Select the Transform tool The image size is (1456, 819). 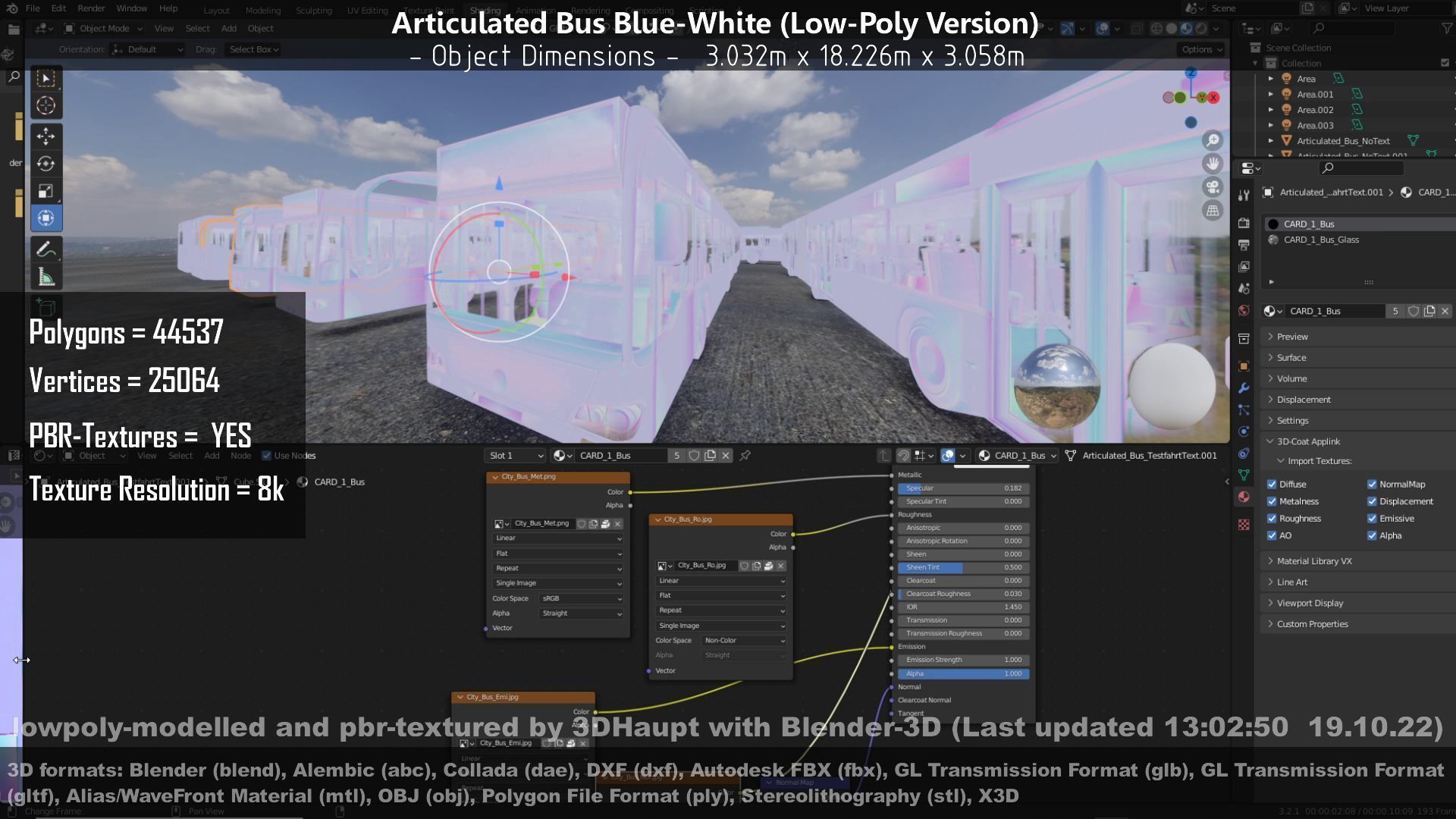(x=46, y=218)
